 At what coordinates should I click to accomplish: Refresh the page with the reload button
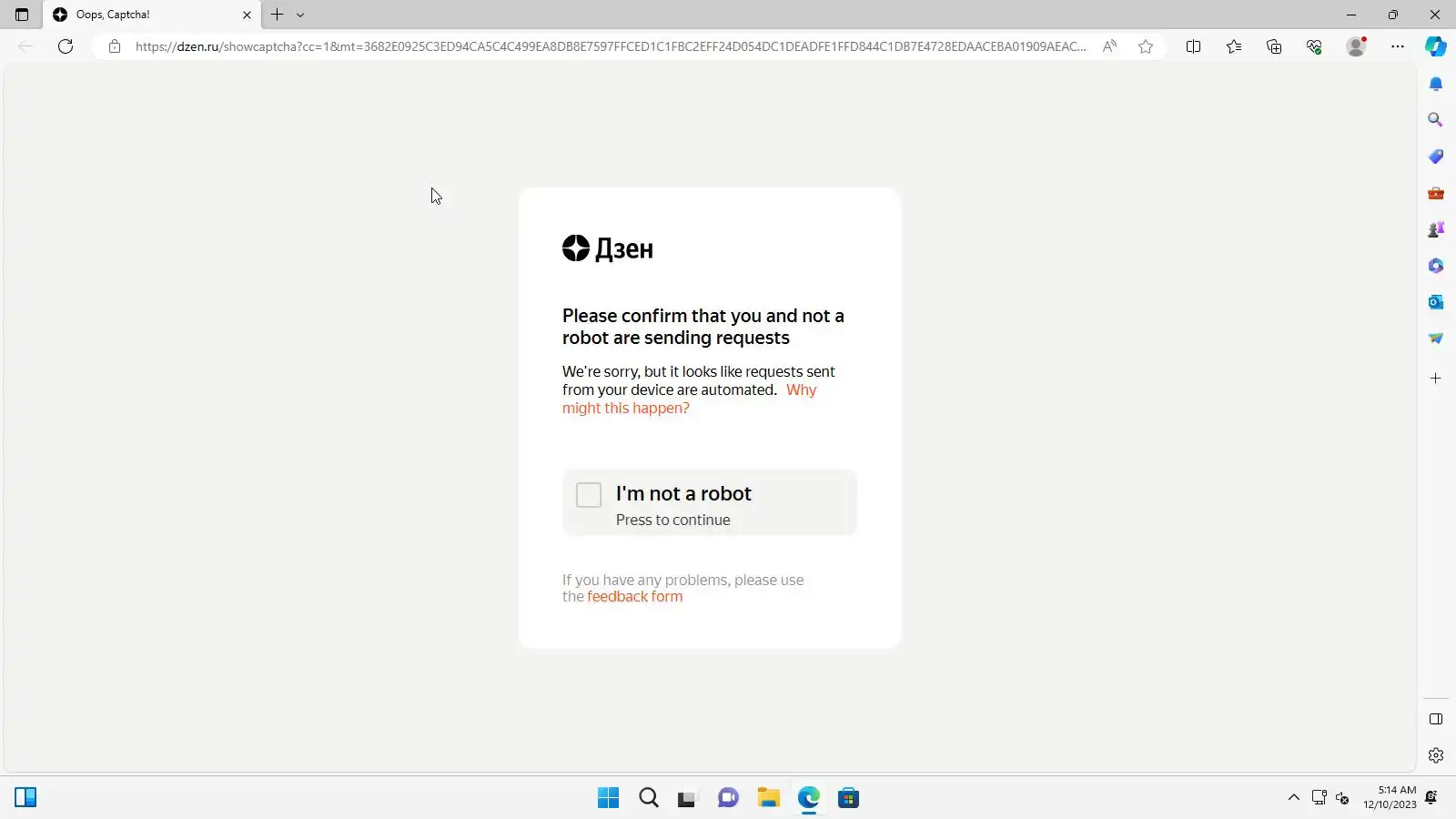pos(66,46)
